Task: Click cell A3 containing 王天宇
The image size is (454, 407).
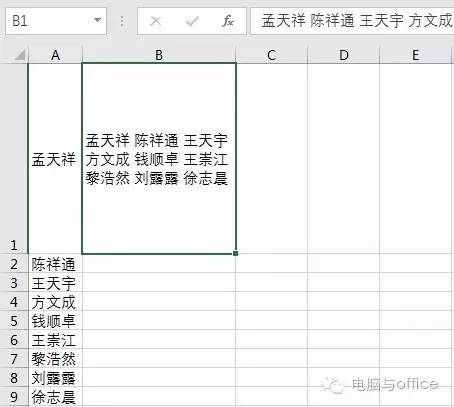Action: click(x=55, y=283)
